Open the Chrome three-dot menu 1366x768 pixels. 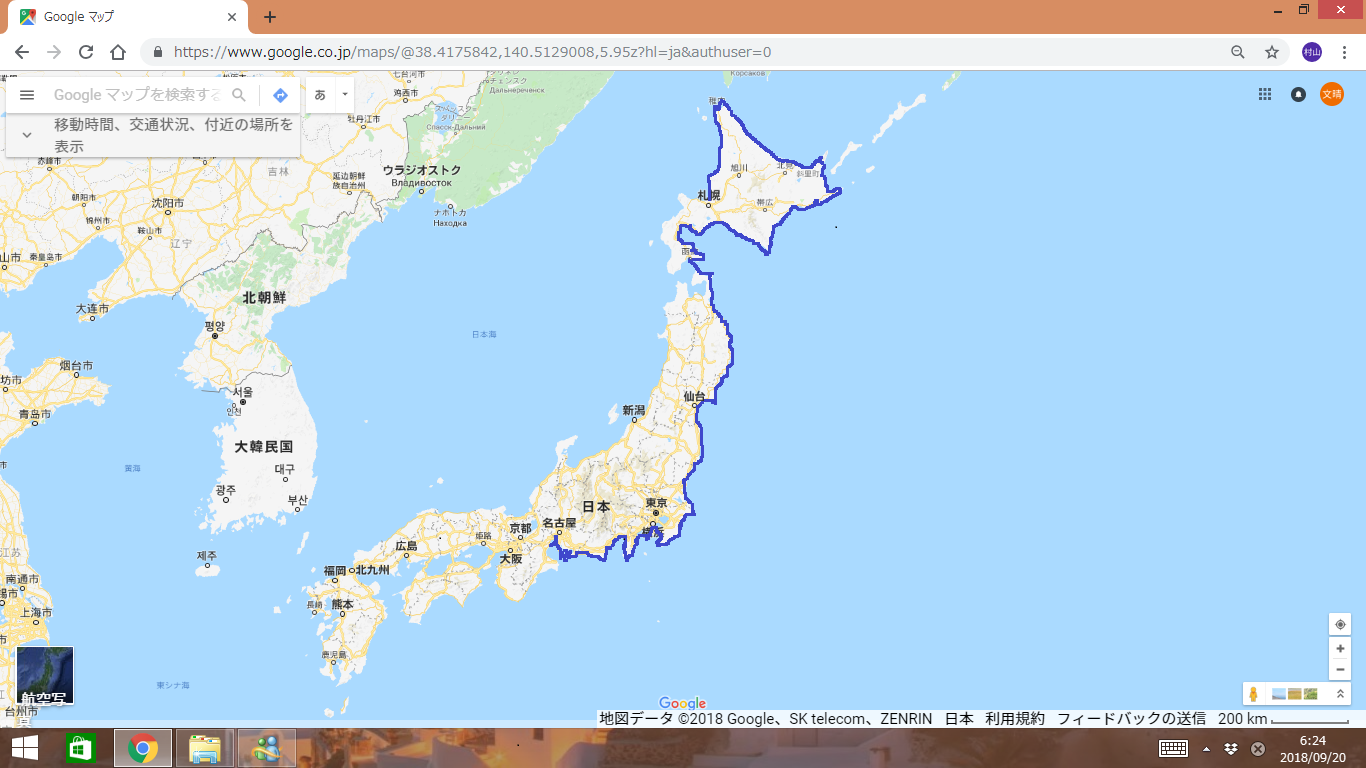coord(1345,52)
